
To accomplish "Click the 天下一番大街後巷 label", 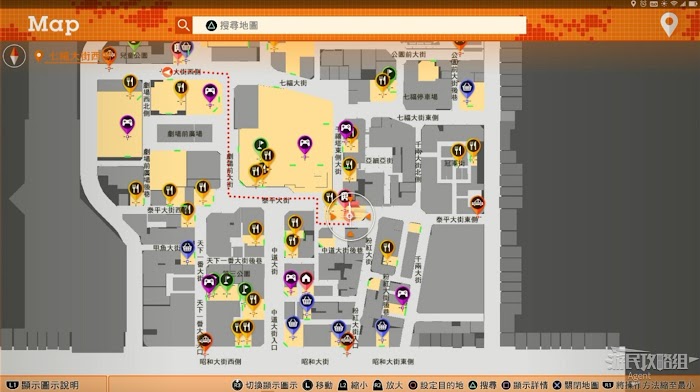I will click(234, 260).
